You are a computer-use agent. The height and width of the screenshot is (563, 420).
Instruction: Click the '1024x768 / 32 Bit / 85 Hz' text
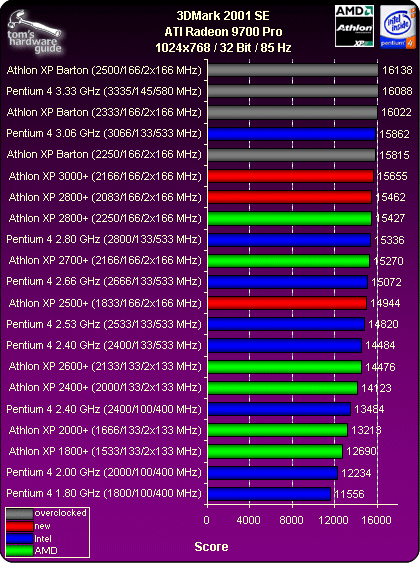(223, 47)
